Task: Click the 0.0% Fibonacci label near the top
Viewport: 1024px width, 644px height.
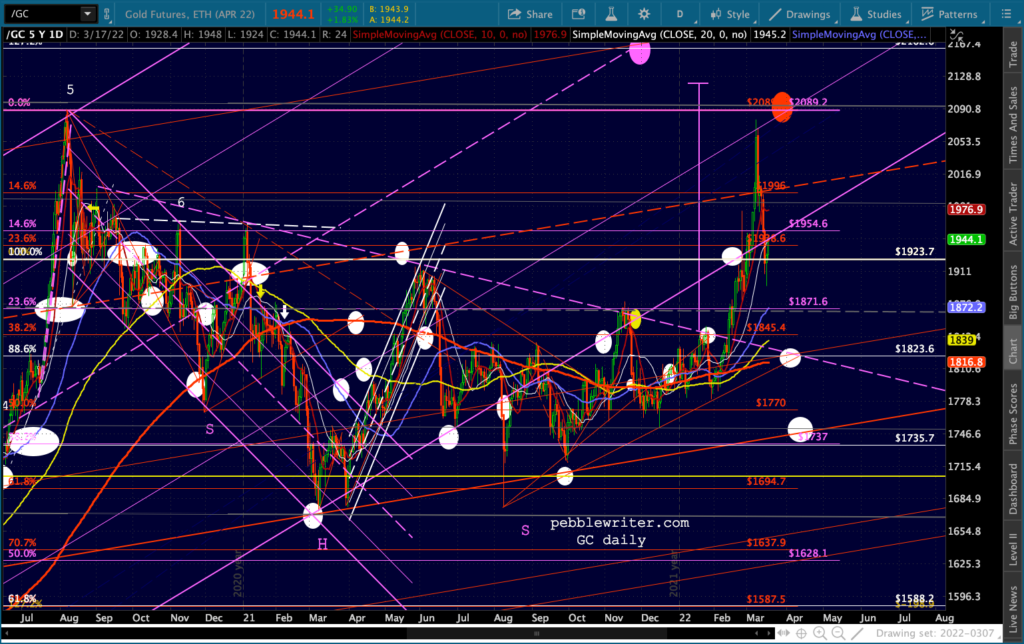Action: click(19, 103)
